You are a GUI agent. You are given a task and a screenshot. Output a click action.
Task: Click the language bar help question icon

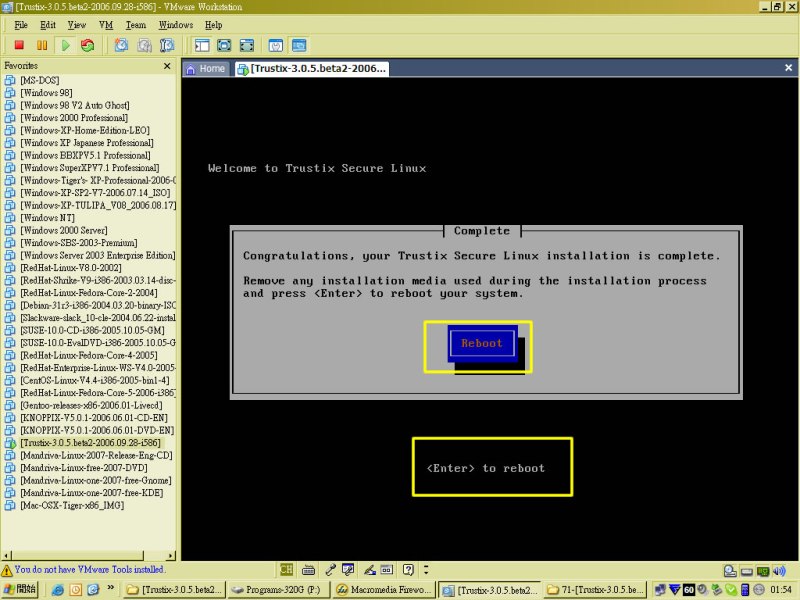(408, 569)
